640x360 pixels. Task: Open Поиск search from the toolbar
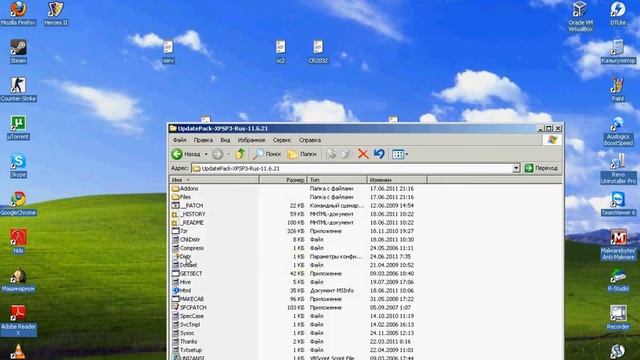(267, 154)
